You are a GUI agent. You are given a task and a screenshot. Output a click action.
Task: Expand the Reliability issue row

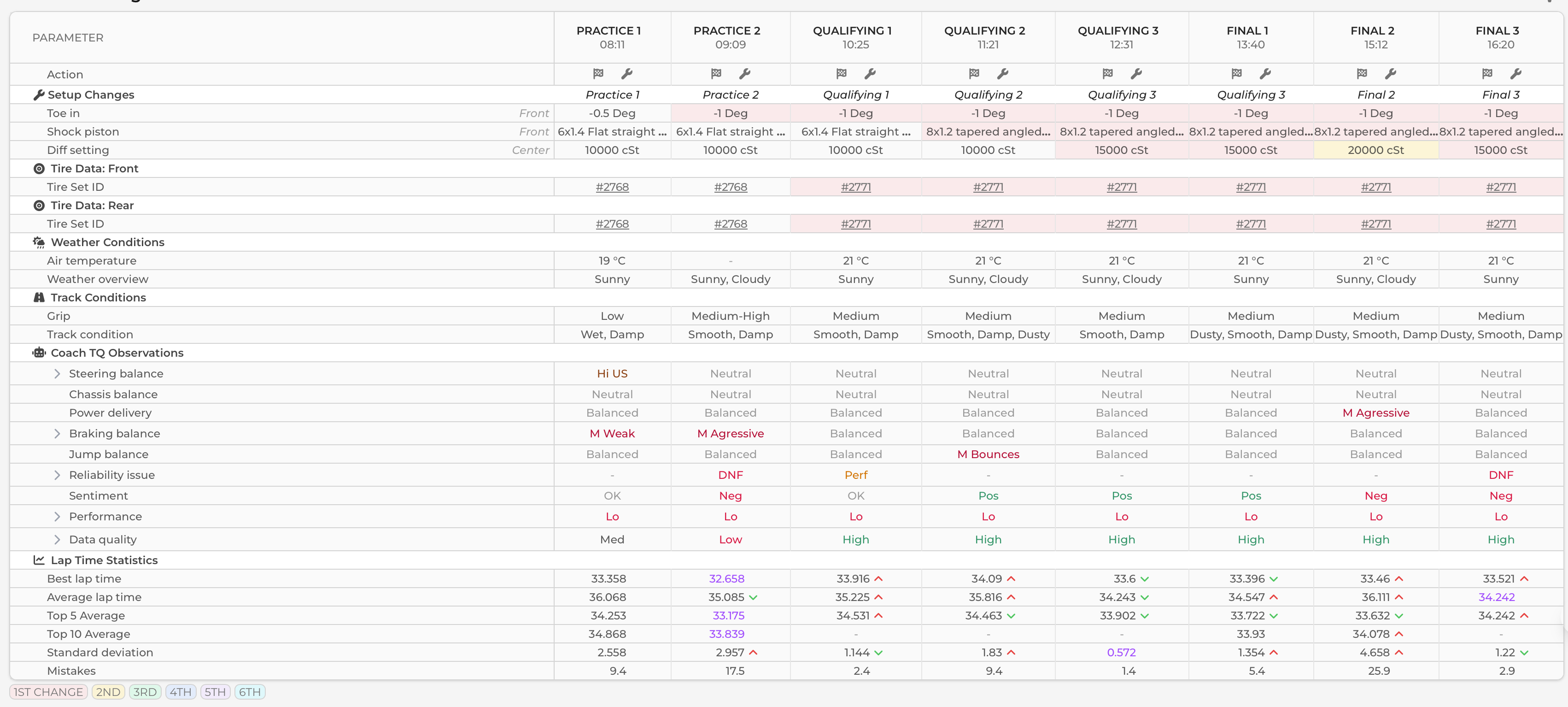point(57,475)
